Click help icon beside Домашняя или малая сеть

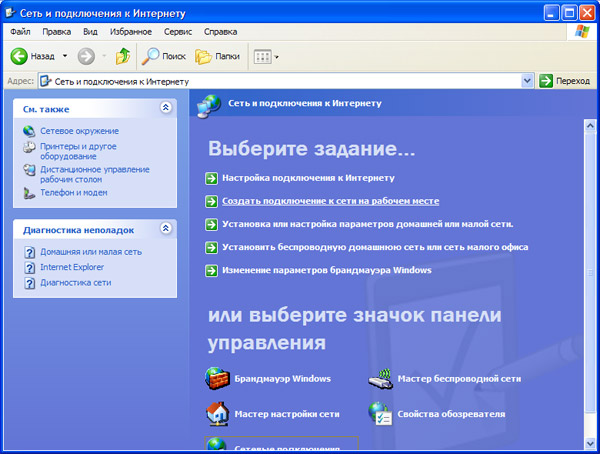tap(29, 252)
